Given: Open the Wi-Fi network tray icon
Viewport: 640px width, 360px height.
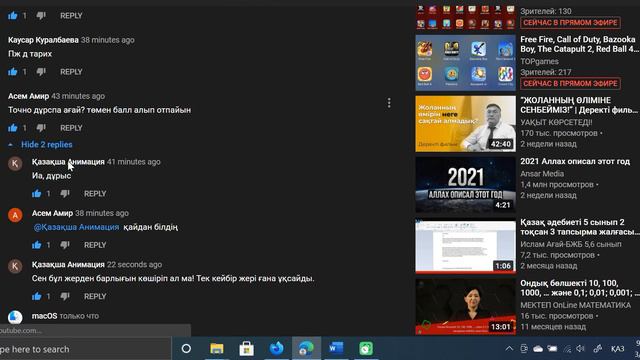Looking at the screenshot, I should point(567,349).
